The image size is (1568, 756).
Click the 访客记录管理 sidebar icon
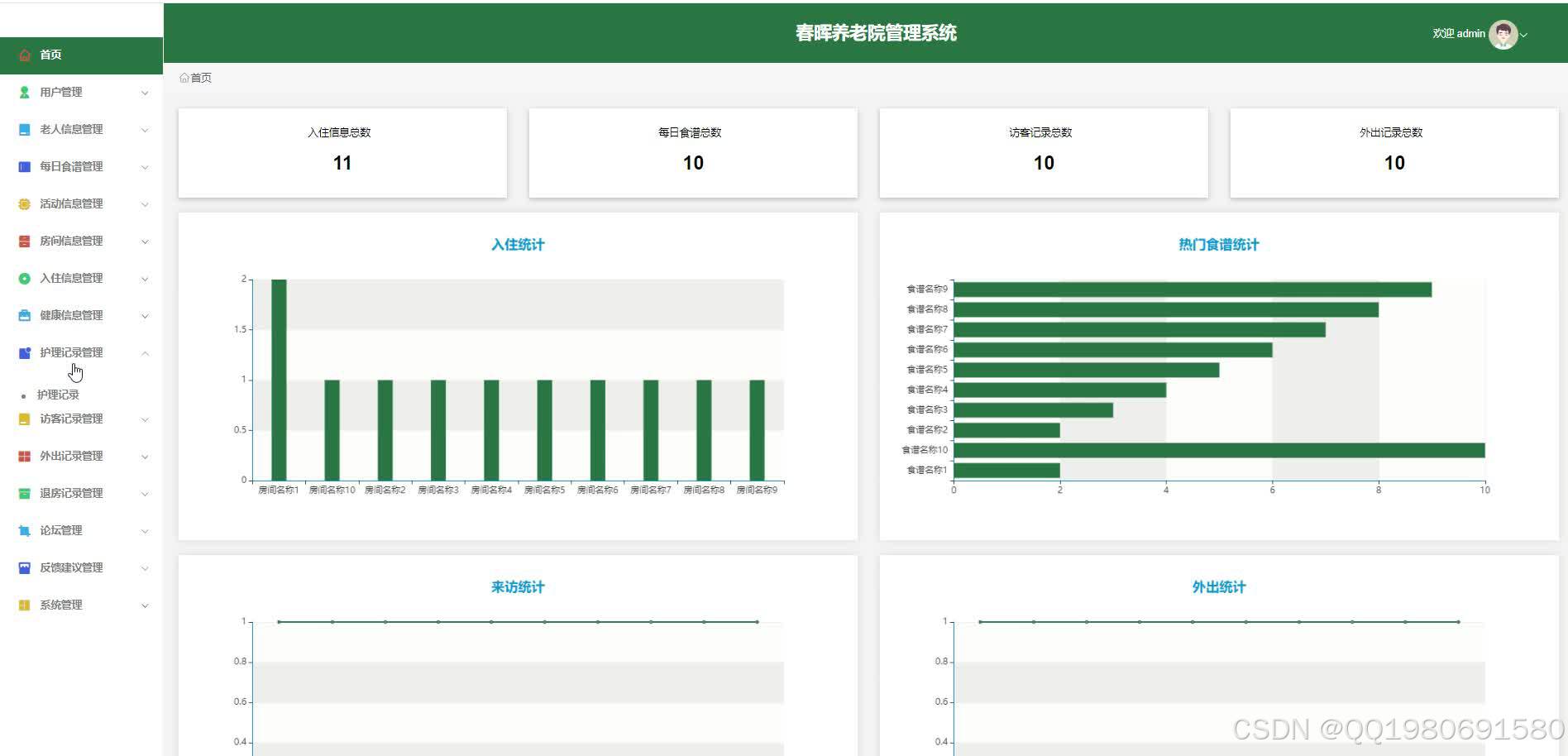tap(25, 419)
